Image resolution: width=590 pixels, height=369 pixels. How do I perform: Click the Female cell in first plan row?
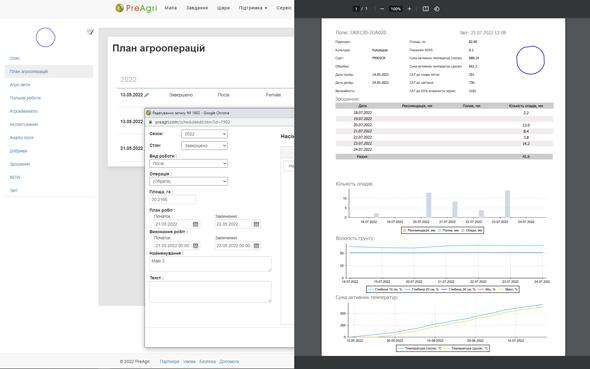coord(273,95)
